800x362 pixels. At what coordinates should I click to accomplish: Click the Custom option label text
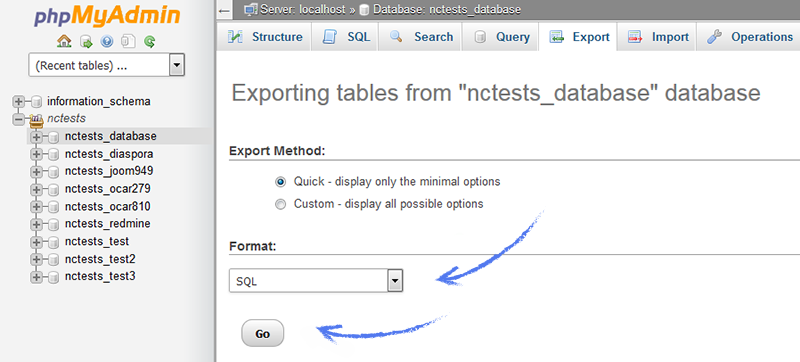[388, 204]
